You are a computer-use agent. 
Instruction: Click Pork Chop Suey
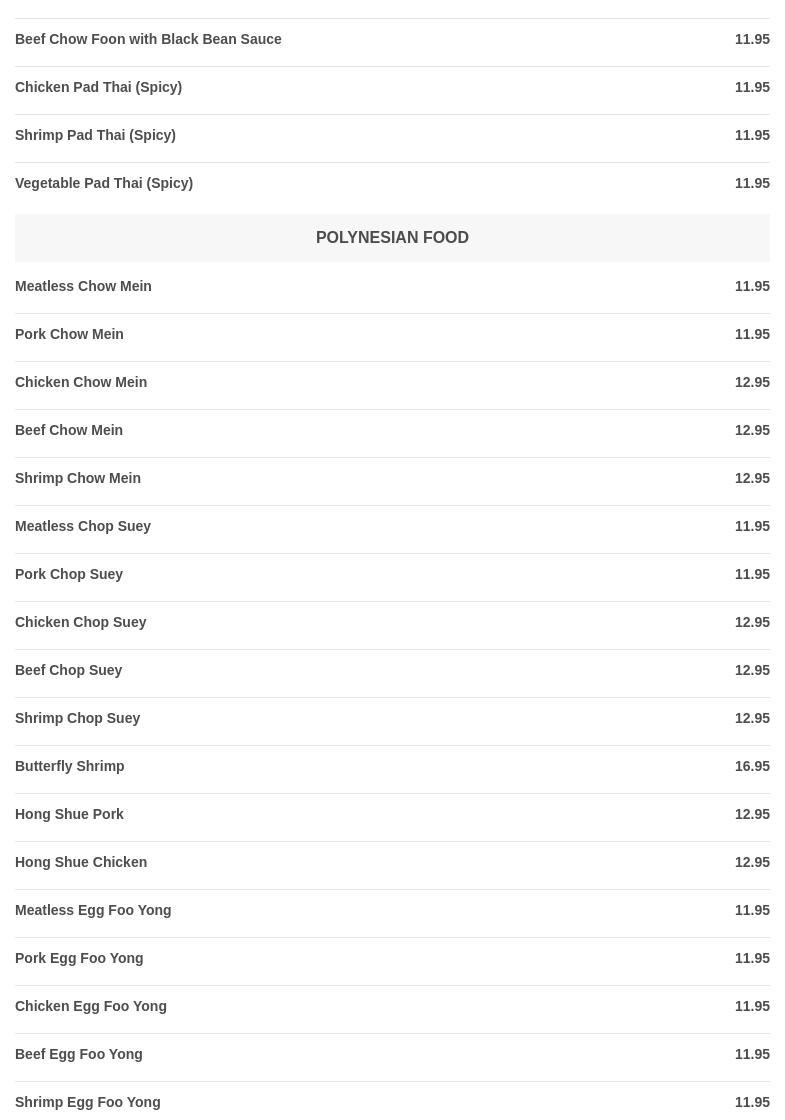click(69, 574)
